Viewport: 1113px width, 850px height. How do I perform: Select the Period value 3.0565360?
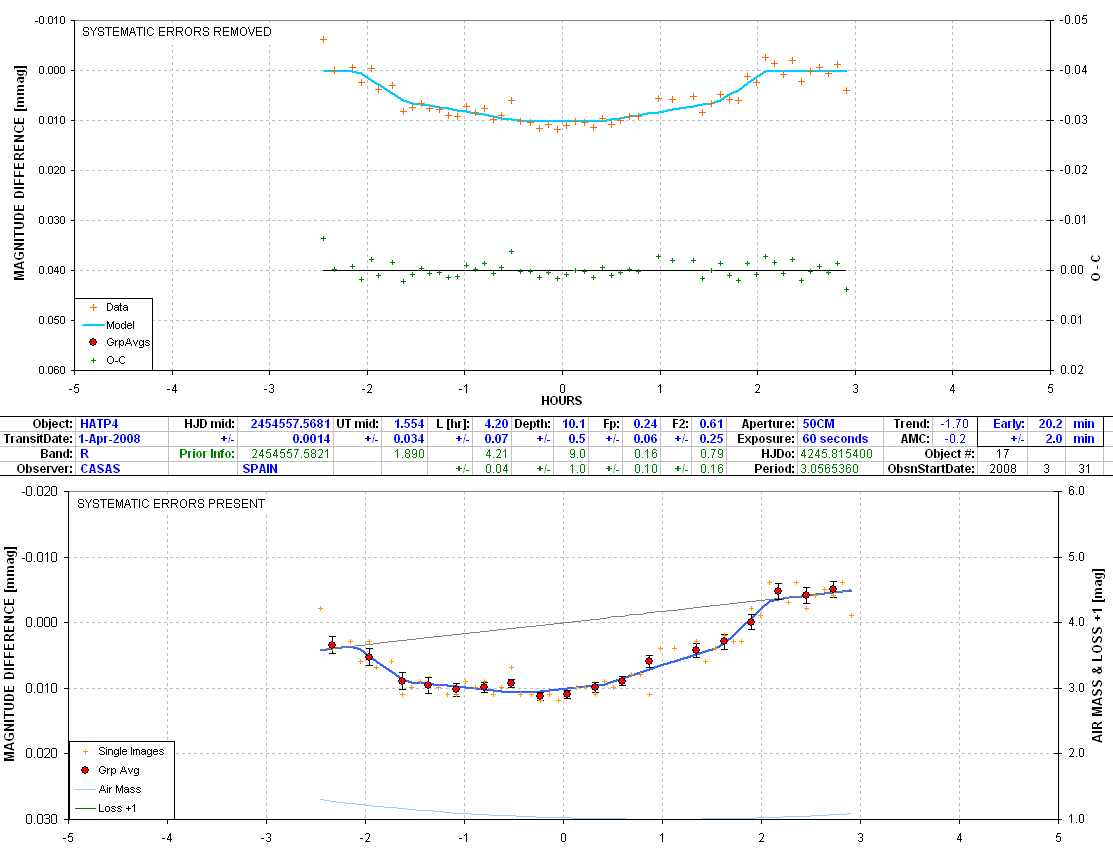pos(829,469)
